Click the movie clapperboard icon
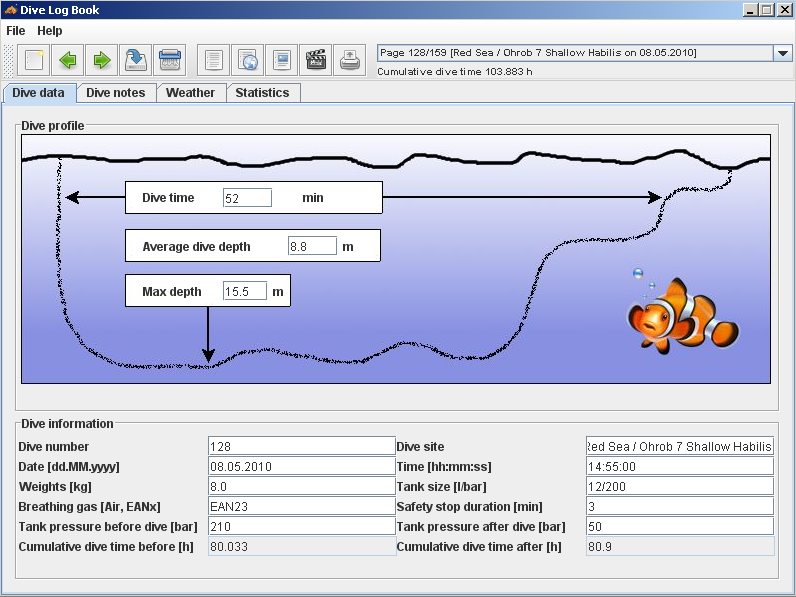Viewport: 796px width, 597px height. [x=316, y=60]
